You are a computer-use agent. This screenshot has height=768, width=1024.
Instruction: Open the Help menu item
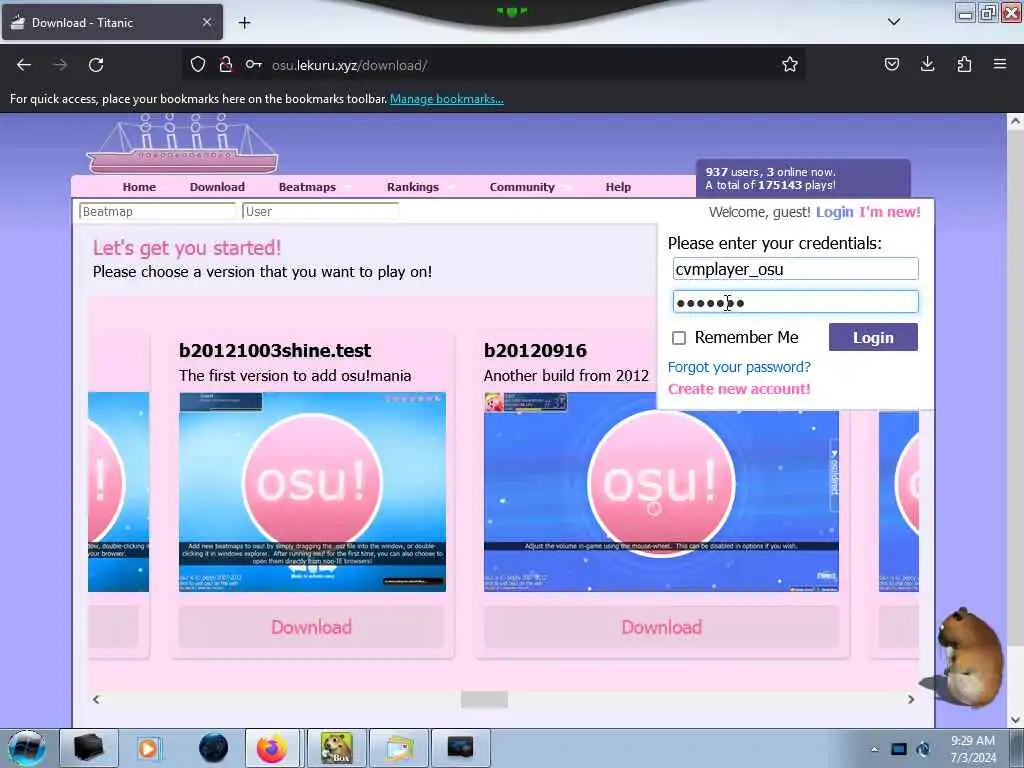pyautogui.click(x=618, y=187)
